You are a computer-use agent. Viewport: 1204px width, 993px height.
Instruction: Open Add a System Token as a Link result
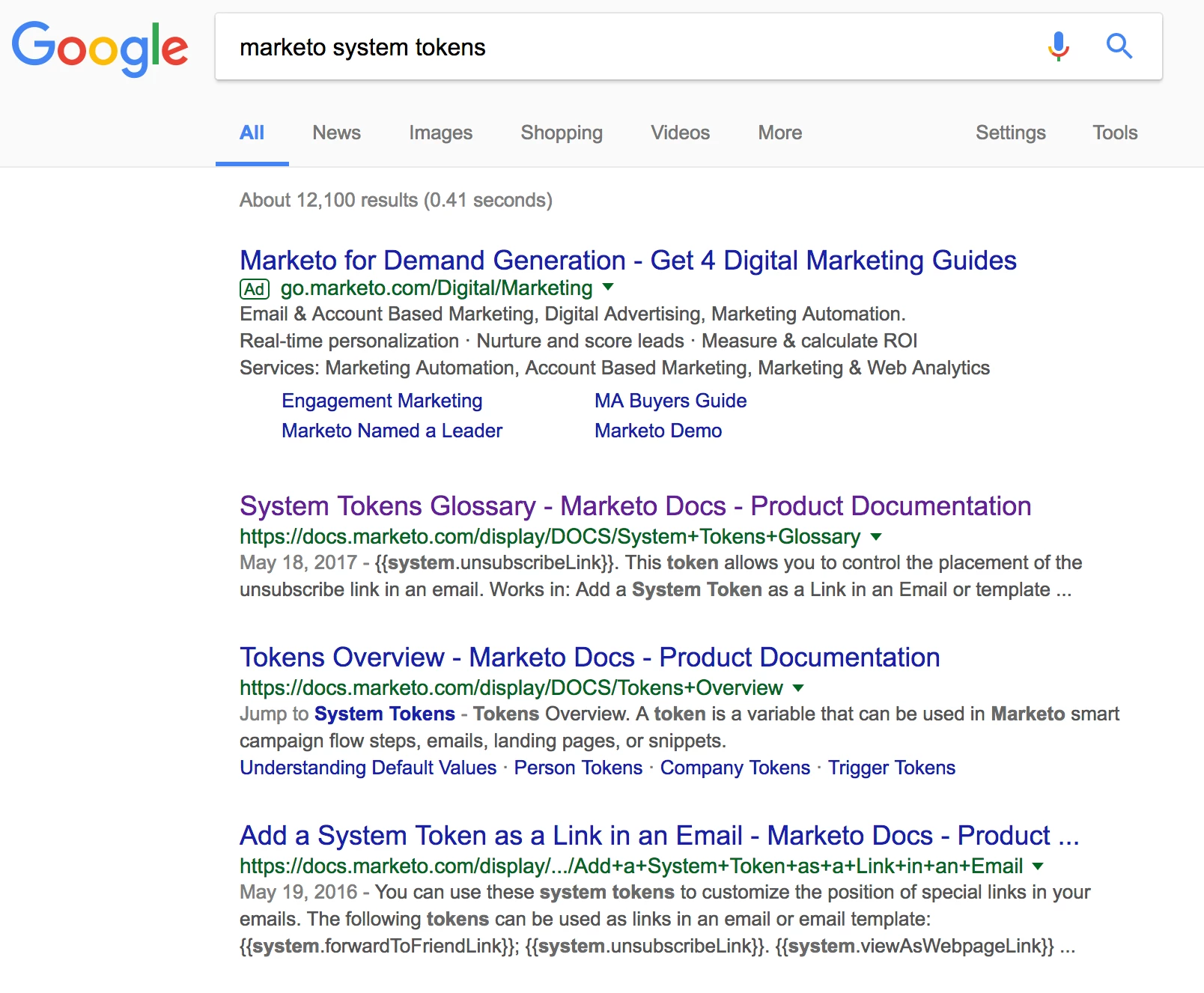coord(659,835)
